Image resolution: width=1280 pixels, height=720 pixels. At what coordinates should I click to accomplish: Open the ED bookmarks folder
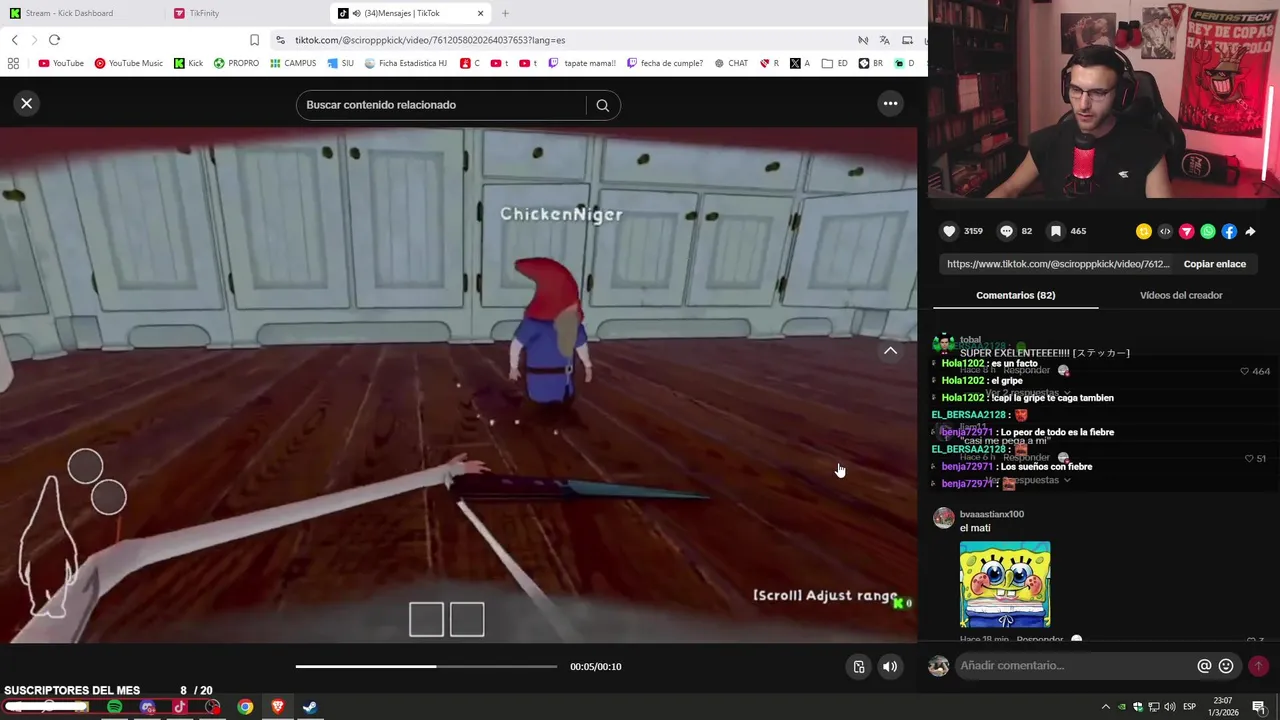pyautogui.click(x=835, y=63)
